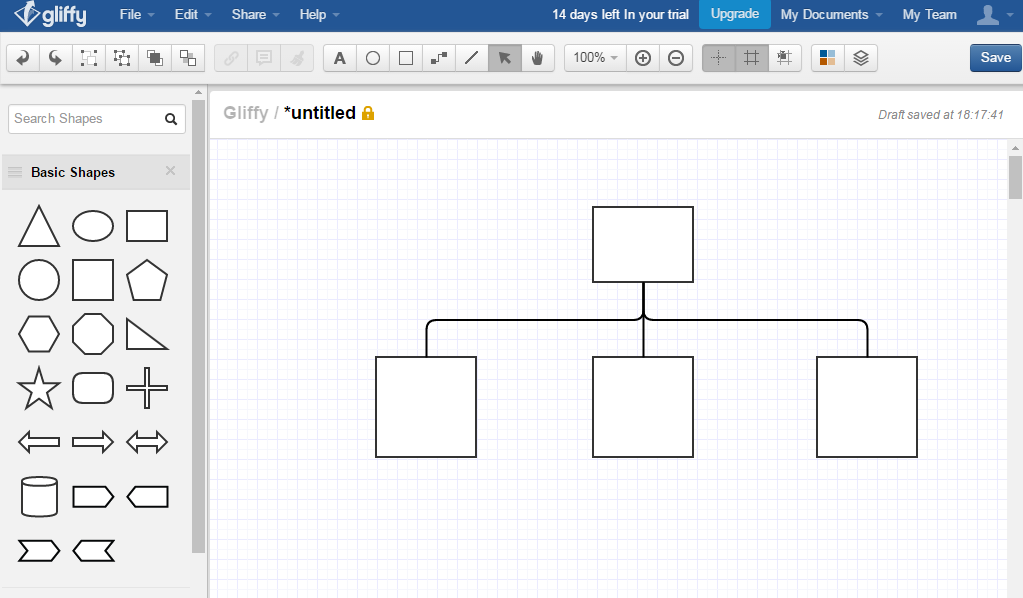Select the bottom-left square on canvas
Image resolution: width=1023 pixels, height=598 pixels.
tap(426, 407)
